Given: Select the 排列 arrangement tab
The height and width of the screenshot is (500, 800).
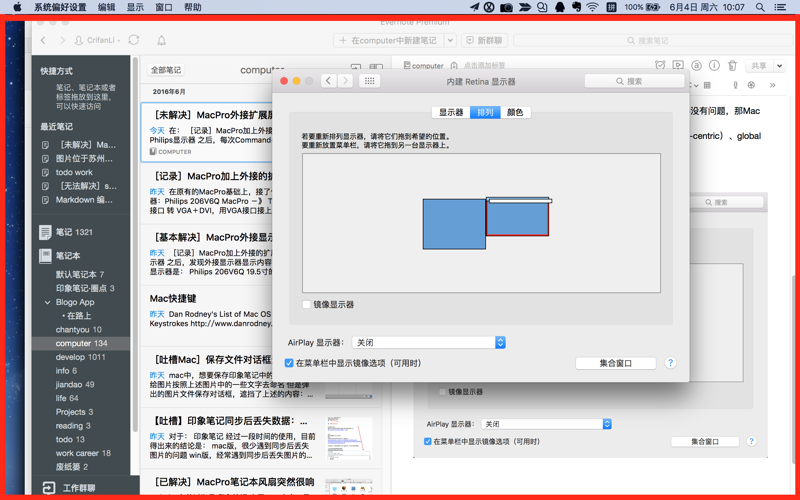Looking at the screenshot, I should pos(485,112).
